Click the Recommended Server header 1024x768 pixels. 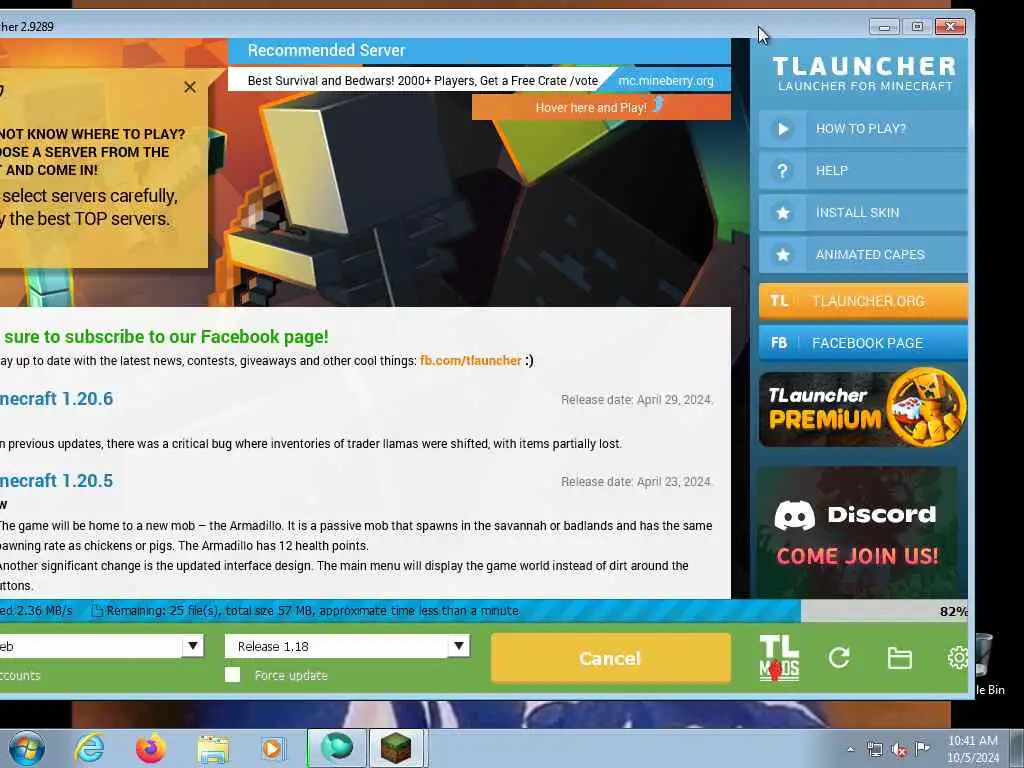click(326, 50)
